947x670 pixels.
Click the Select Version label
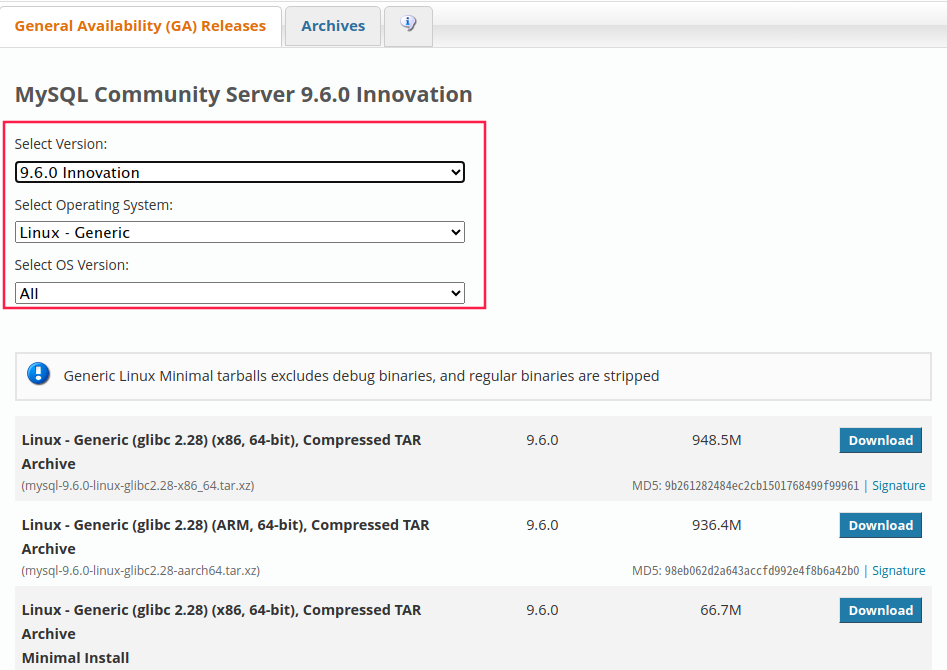pyautogui.click(x=61, y=144)
